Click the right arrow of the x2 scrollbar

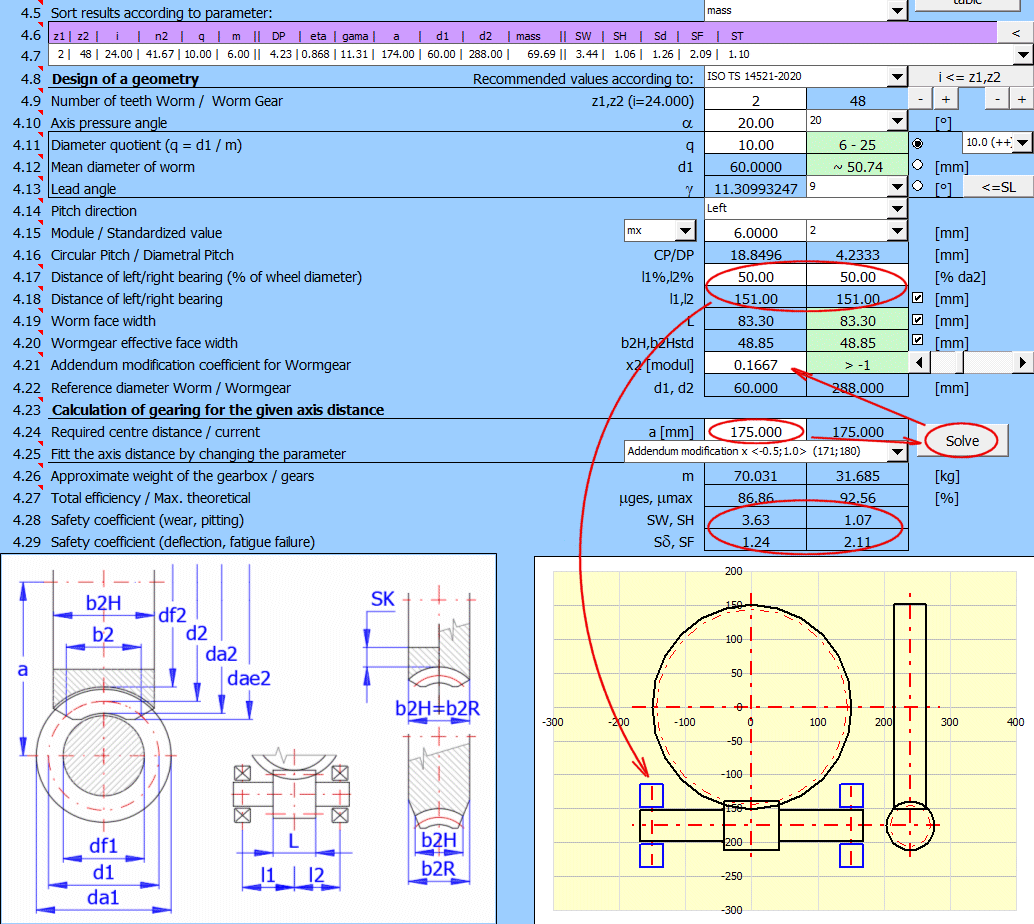(1023, 362)
